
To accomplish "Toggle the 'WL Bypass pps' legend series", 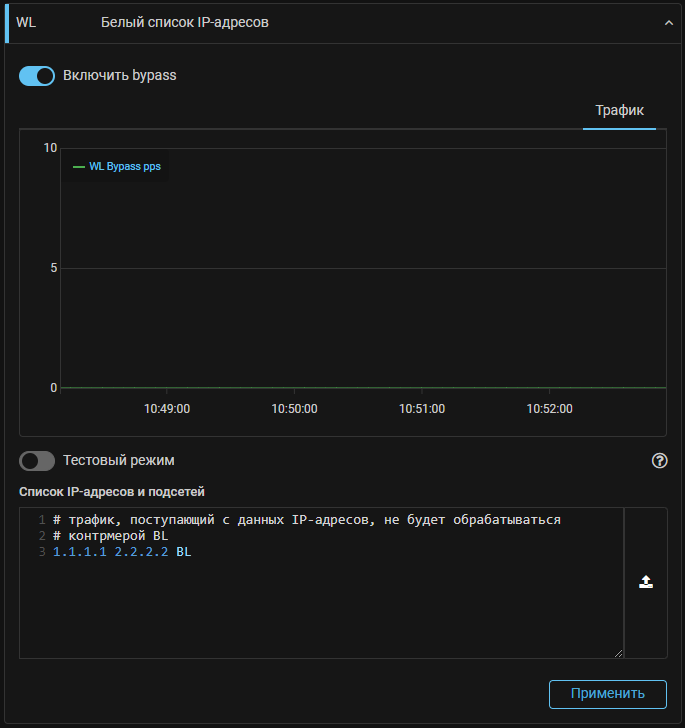I will click(125, 167).
